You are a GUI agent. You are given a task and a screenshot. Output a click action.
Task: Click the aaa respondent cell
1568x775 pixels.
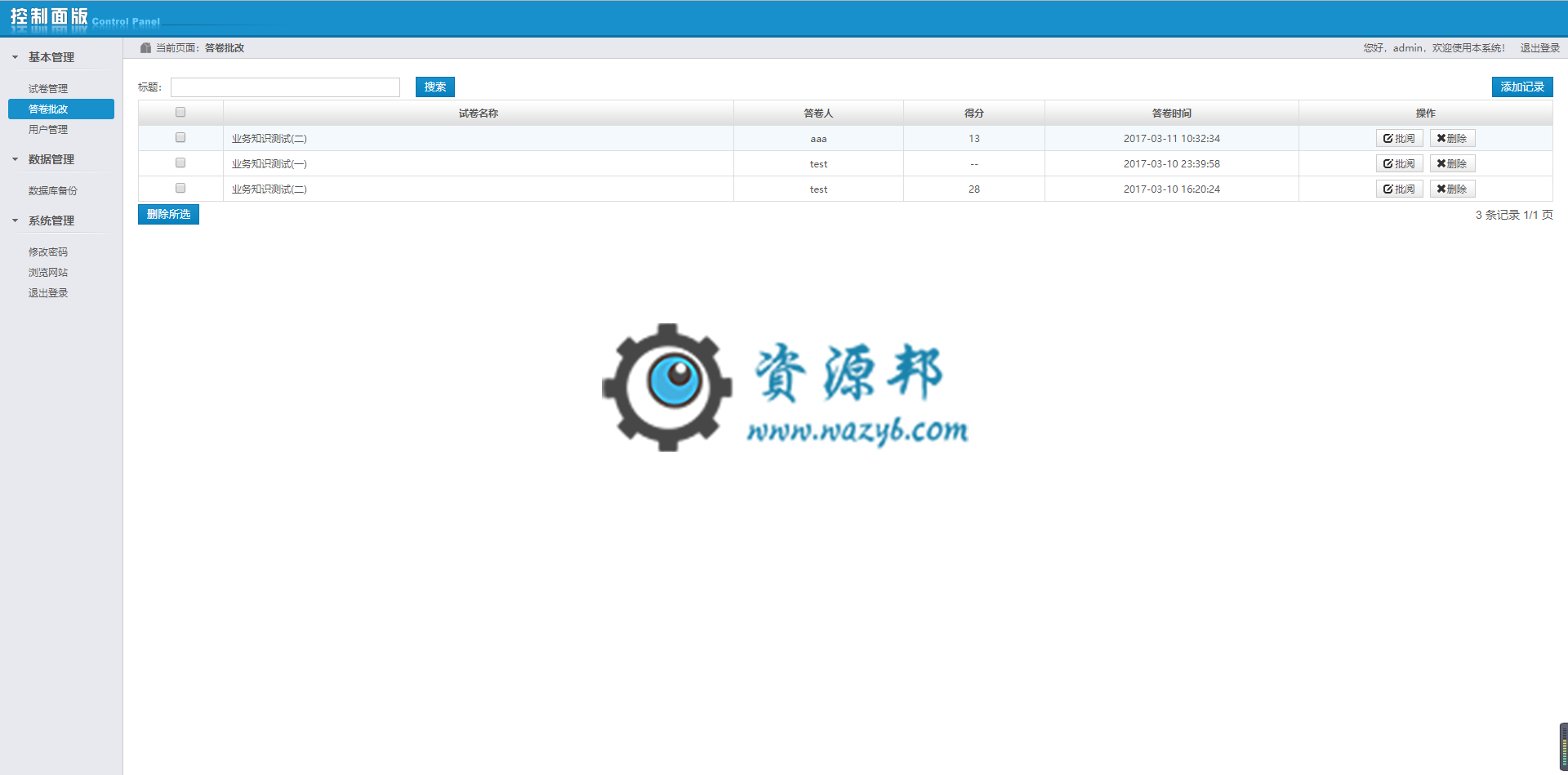click(818, 139)
